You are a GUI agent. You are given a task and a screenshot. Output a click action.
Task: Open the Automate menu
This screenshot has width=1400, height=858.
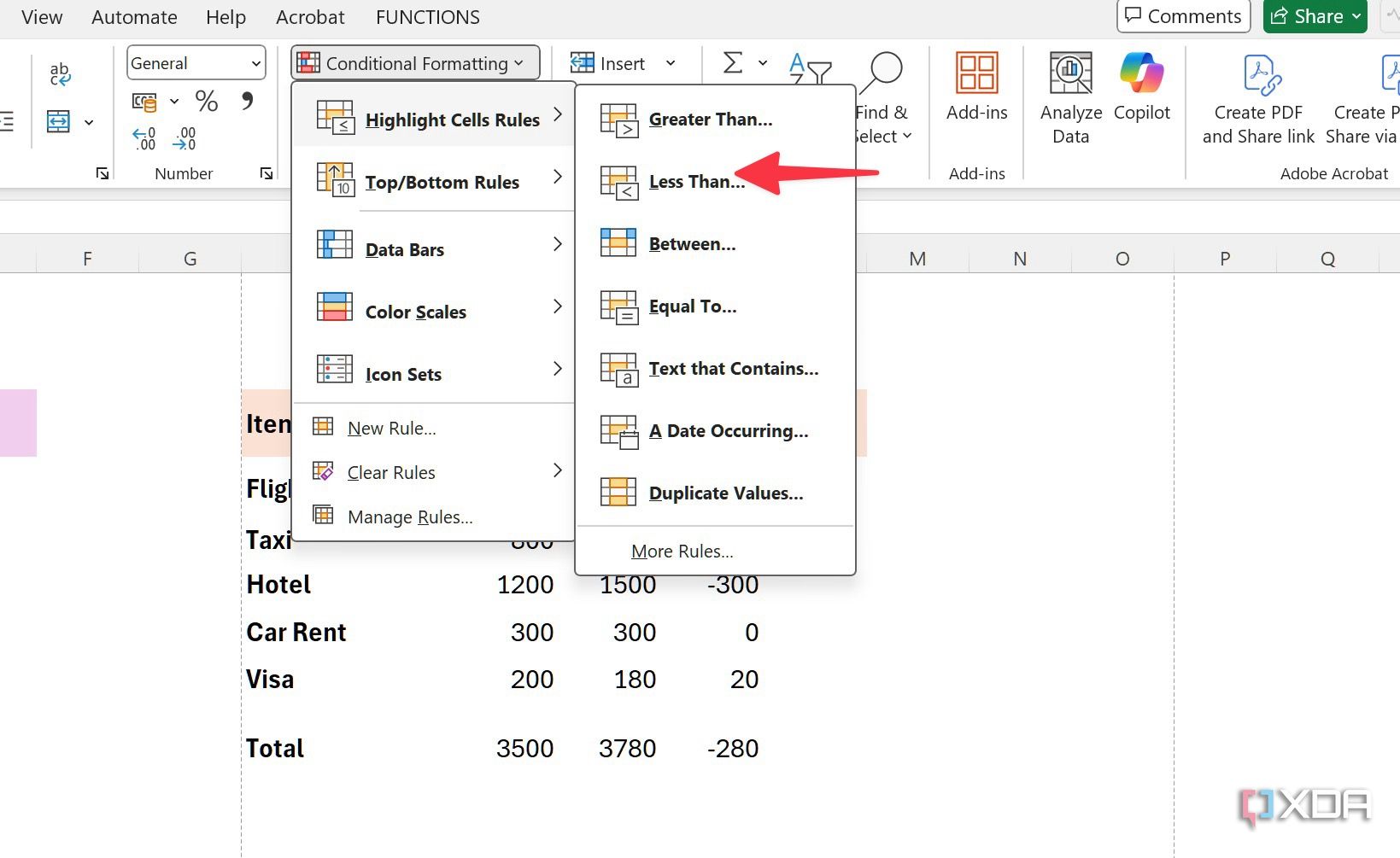[x=133, y=16]
